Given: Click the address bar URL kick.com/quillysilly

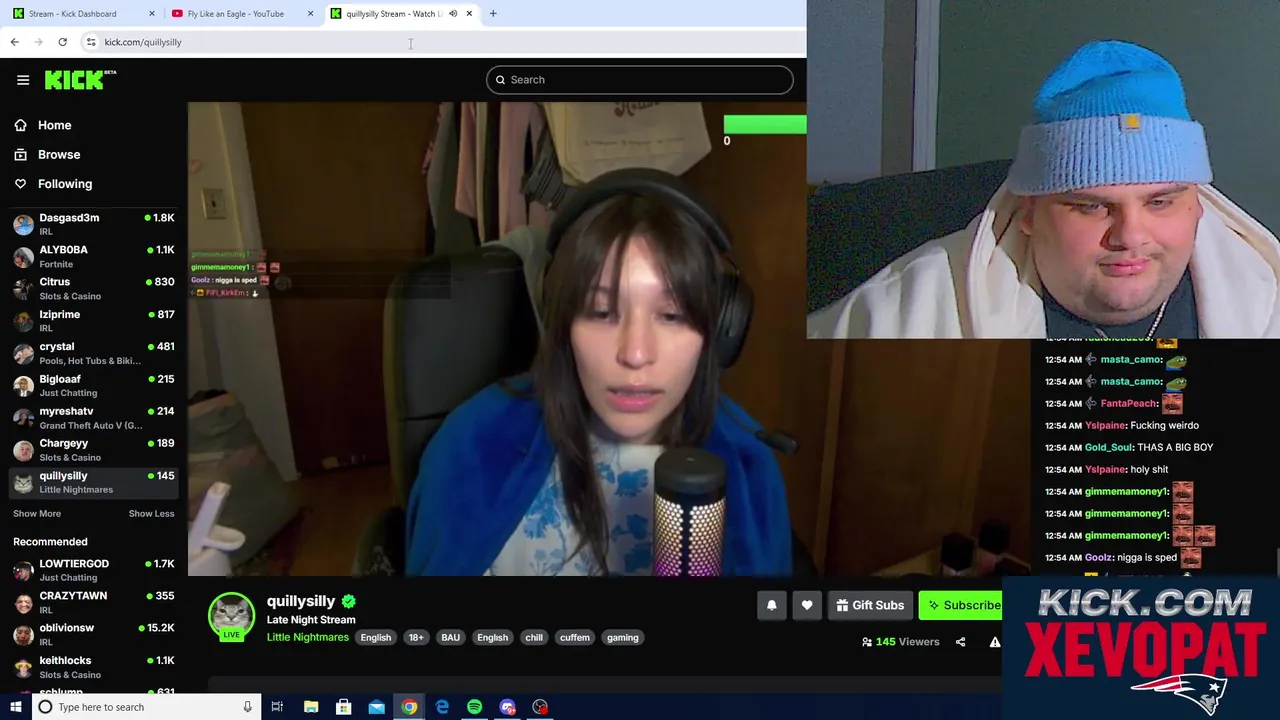Looking at the screenshot, I should [143, 42].
